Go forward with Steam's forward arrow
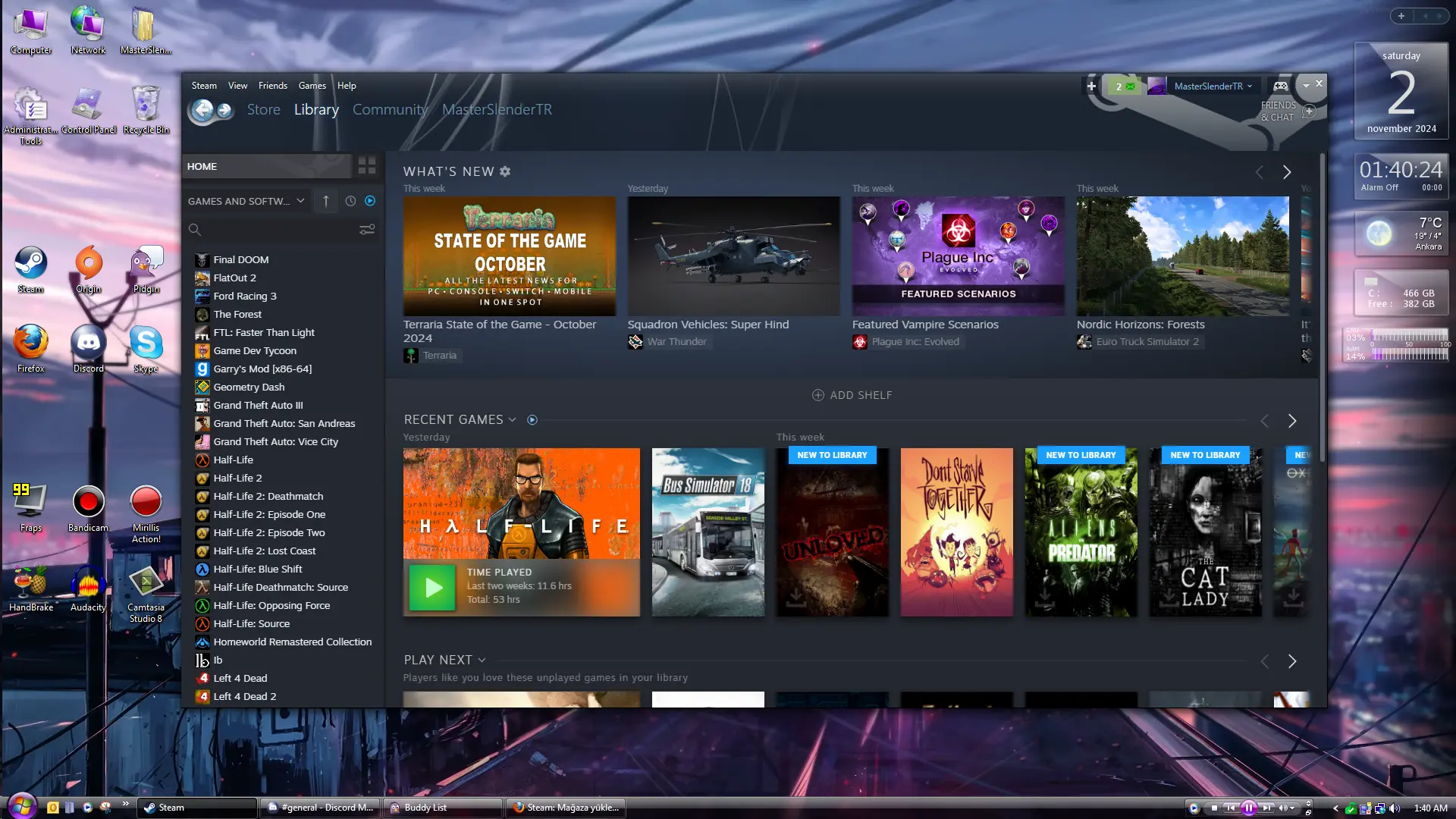 coord(224,111)
